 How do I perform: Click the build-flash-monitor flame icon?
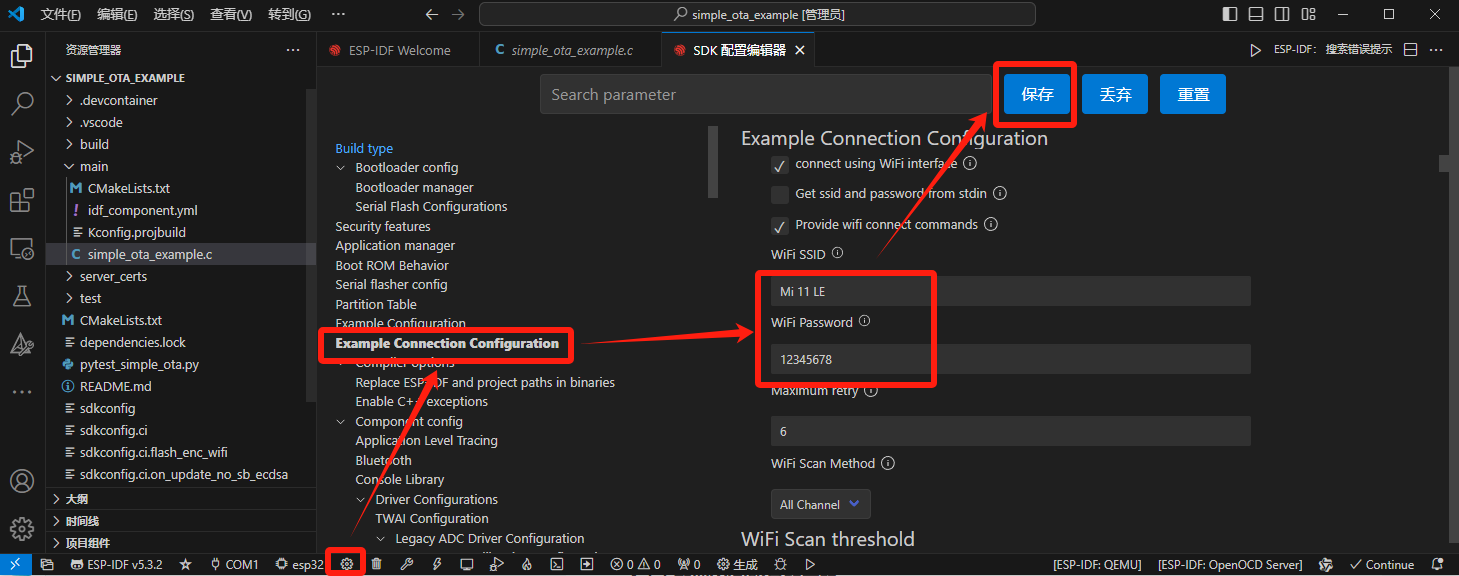pos(526,564)
